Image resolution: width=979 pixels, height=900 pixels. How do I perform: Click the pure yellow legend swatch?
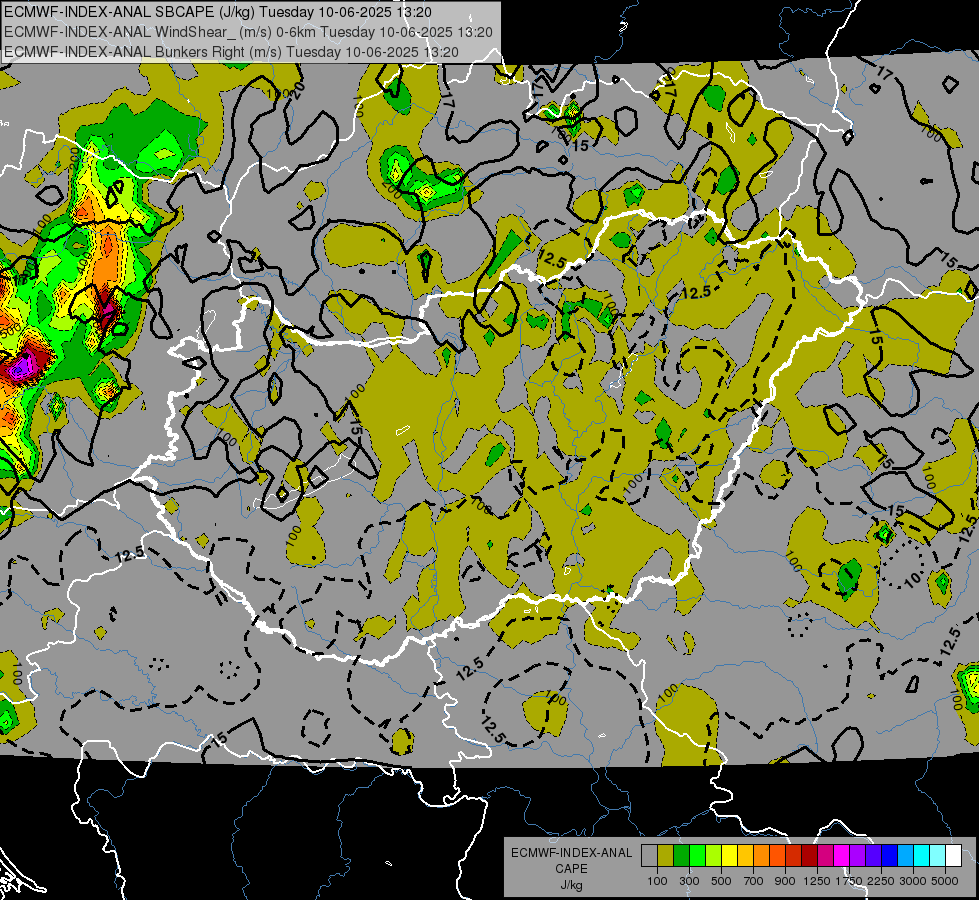coord(729,855)
